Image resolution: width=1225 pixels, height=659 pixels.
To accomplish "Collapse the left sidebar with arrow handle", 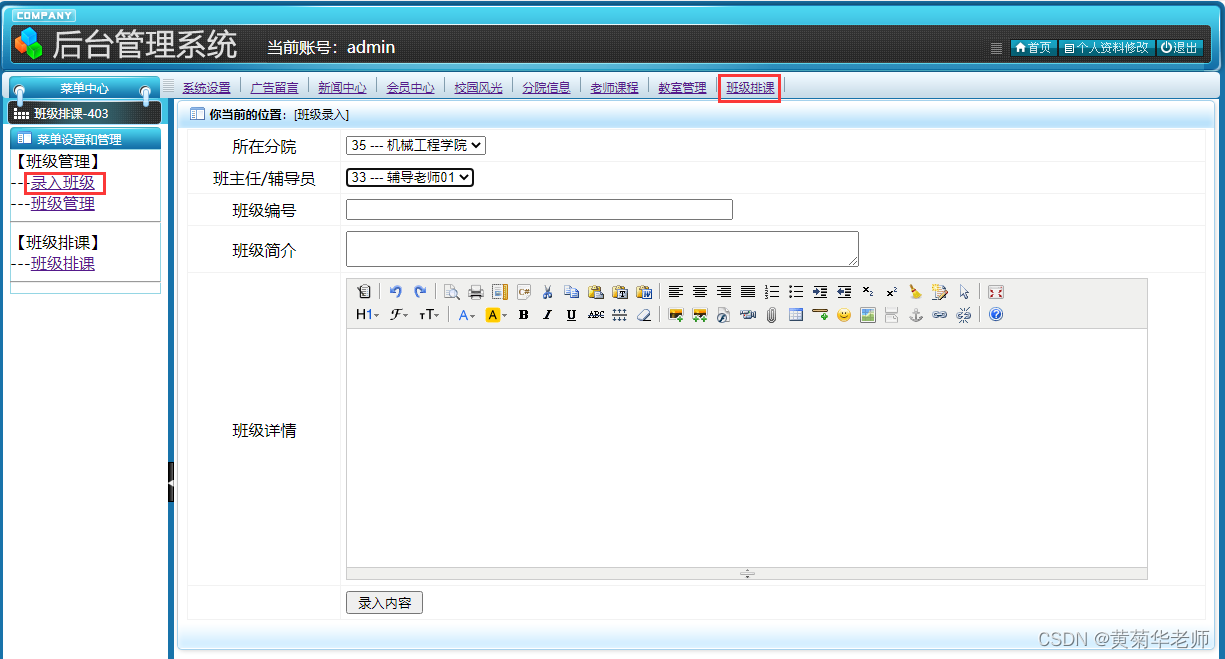I will pos(171,482).
